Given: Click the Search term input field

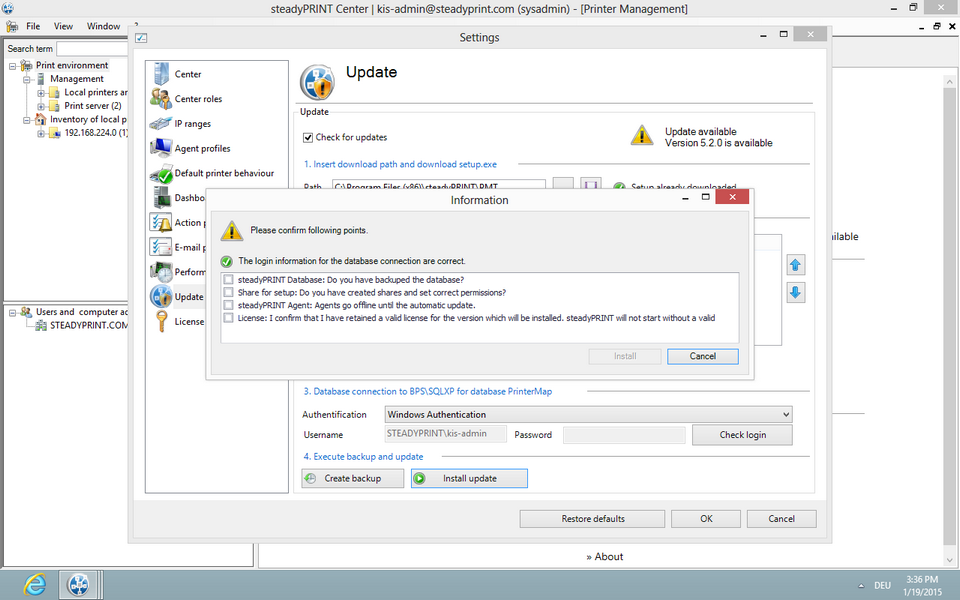Looking at the screenshot, I should 92,48.
